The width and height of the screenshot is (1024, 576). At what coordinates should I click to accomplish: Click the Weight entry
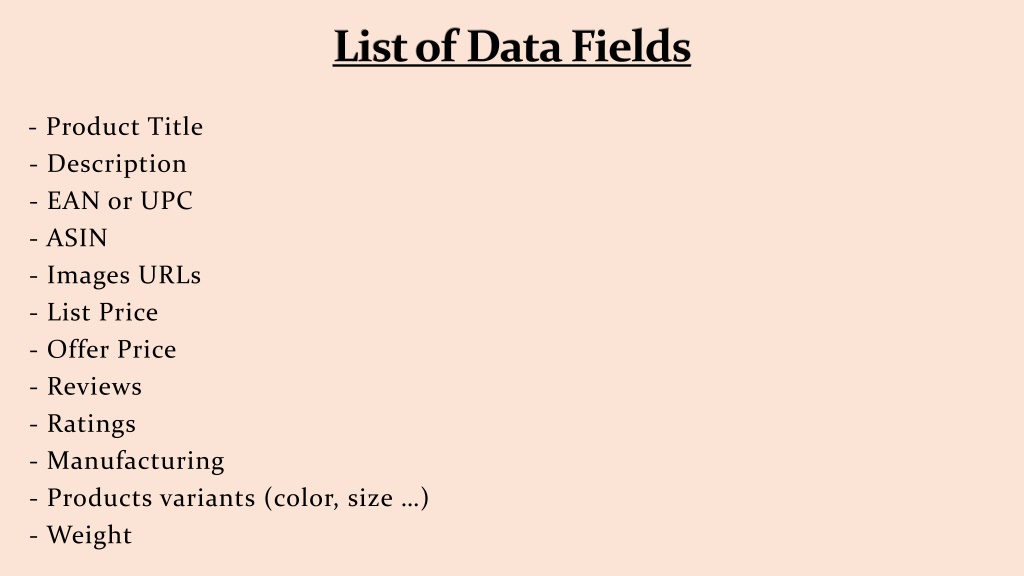click(81, 536)
